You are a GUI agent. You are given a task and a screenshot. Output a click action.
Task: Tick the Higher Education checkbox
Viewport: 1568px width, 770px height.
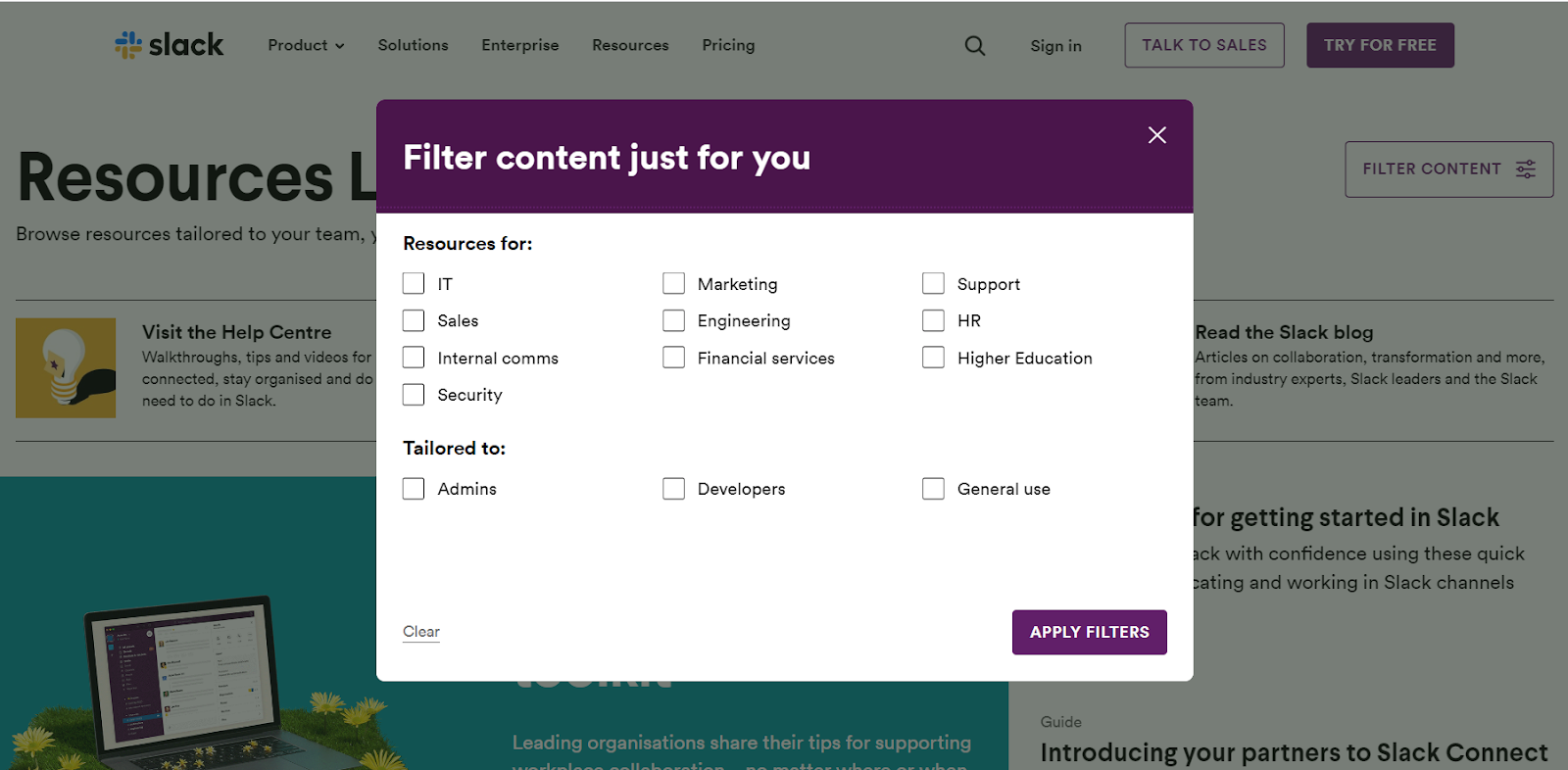click(933, 358)
